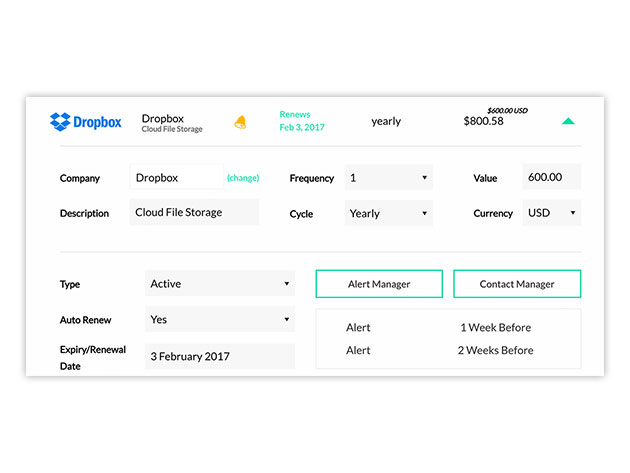Click the header's Cloud File Storage subtitle

pyautogui.click(x=172, y=129)
